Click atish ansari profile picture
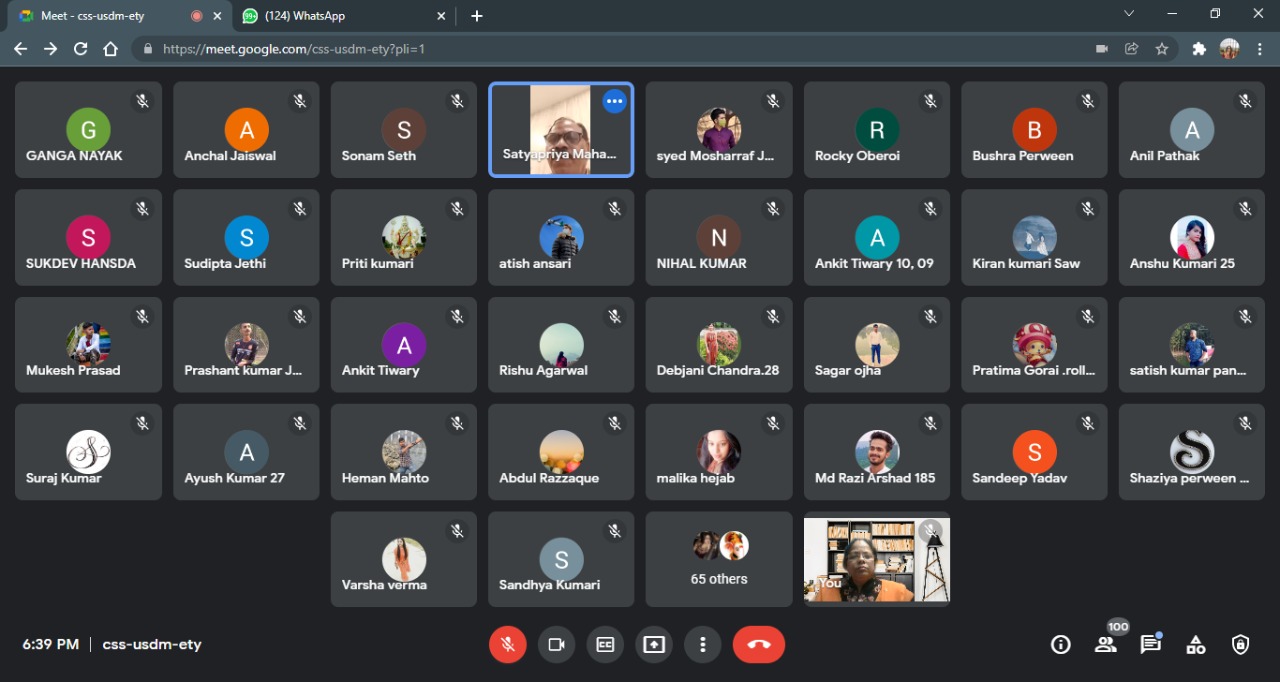 click(x=561, y=237)
